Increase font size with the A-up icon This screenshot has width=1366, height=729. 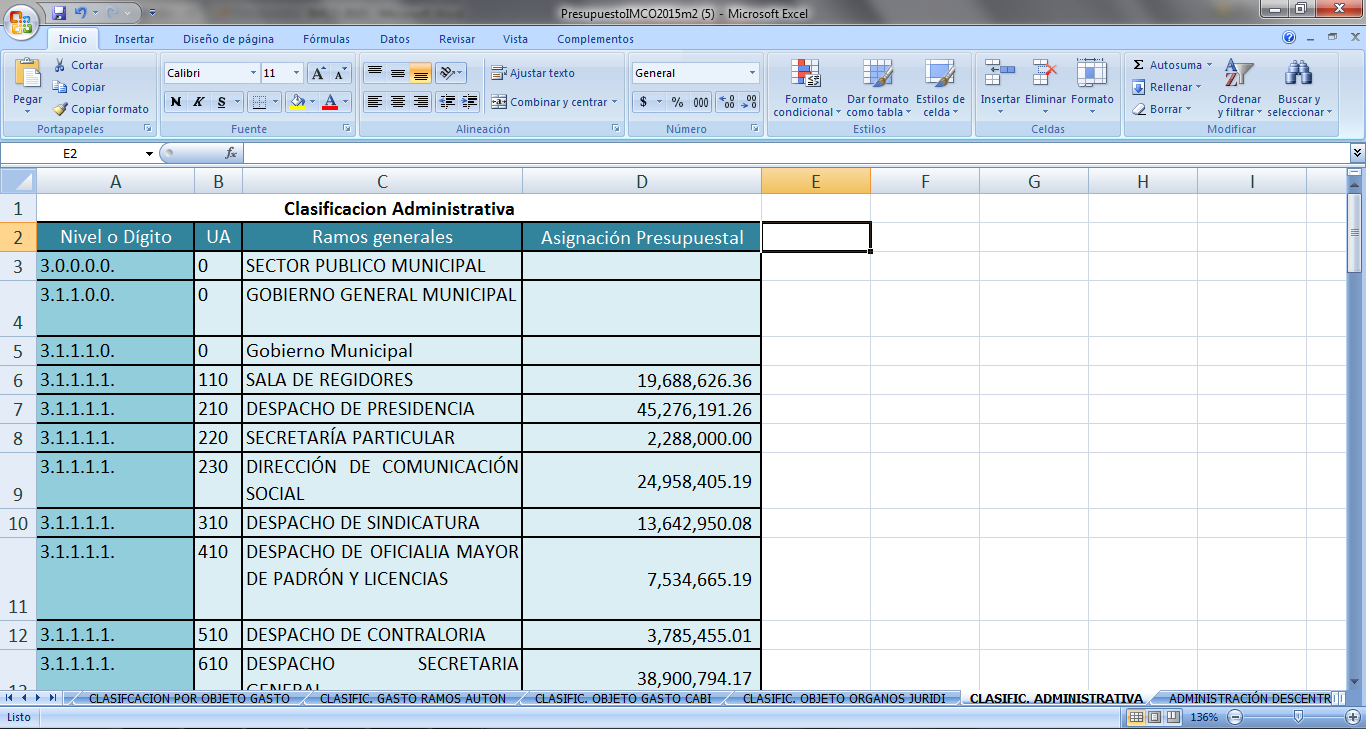(318, 73)
